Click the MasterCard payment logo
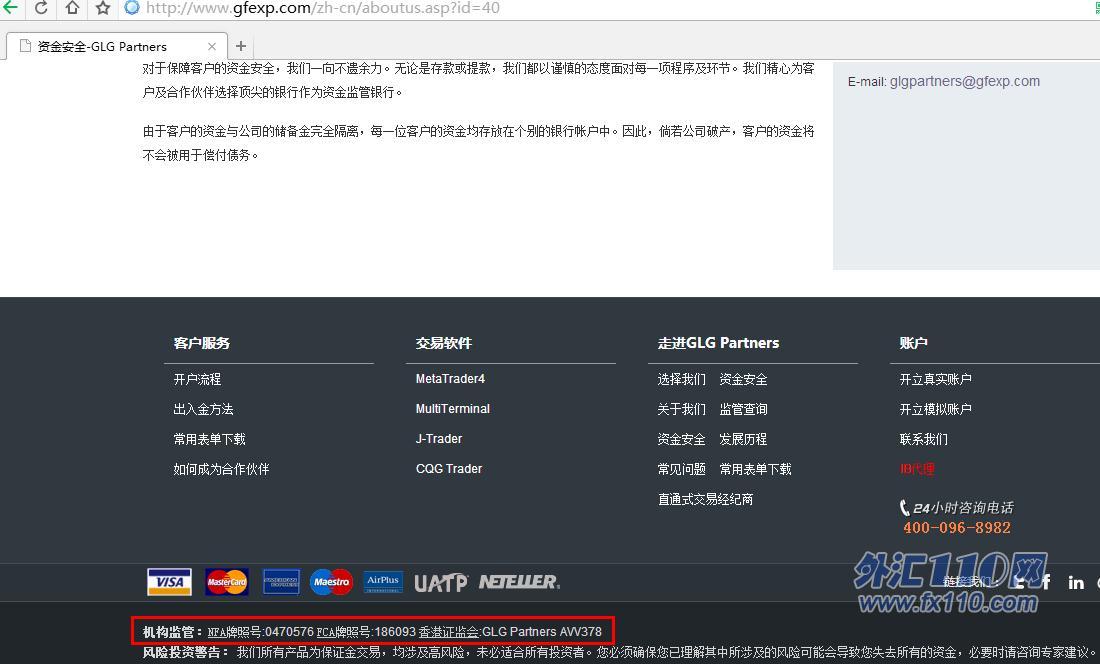This screenshot has height=664, width=1100. pyautogui.click(x=227, y=582)
